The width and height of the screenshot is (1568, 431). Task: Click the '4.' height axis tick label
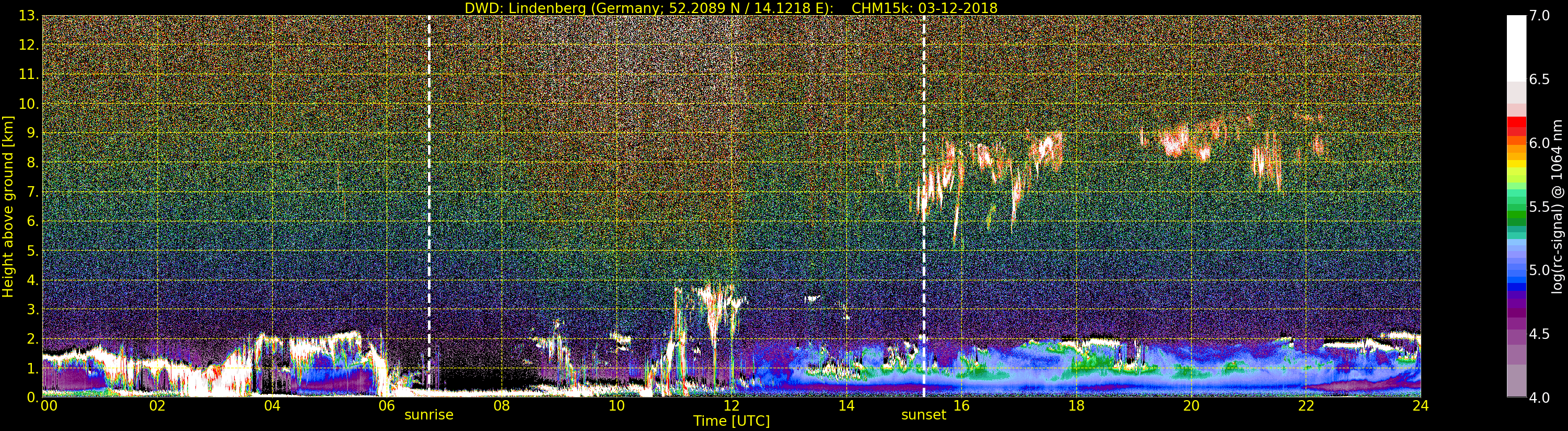coord(33,280)
